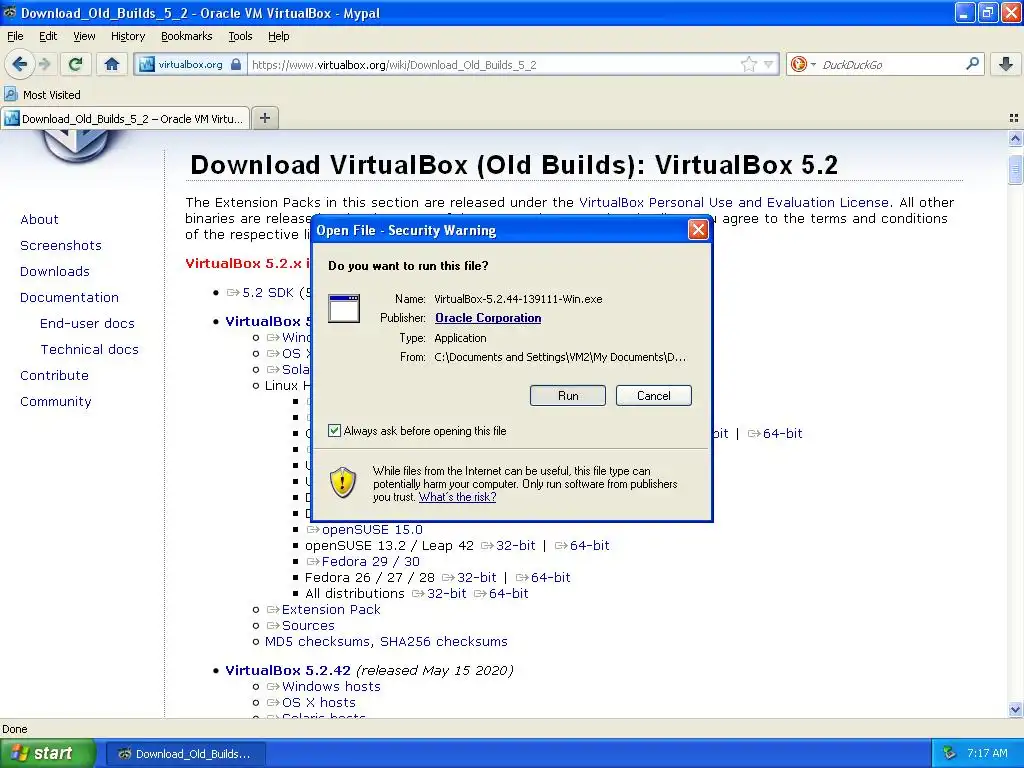The image size is (1024, 768).
Task: Open the Oracle Corporation publisher link
Action: click(488, 318)
